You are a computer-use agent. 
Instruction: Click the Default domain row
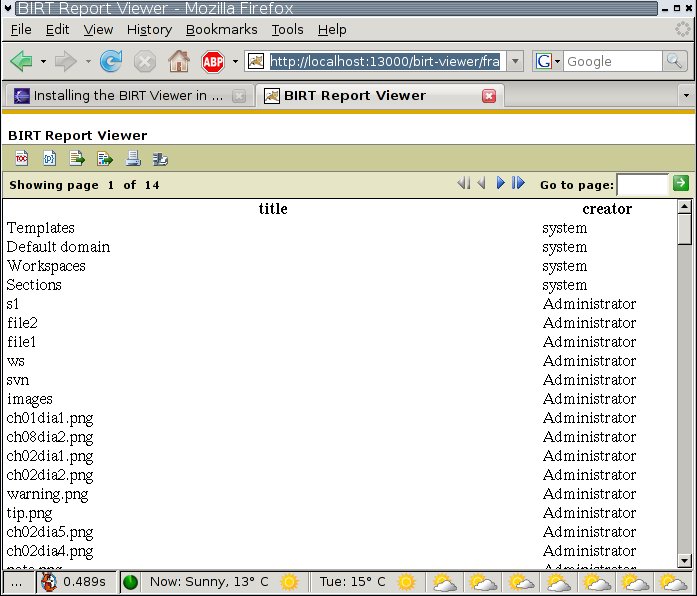(x=58, y=247)
